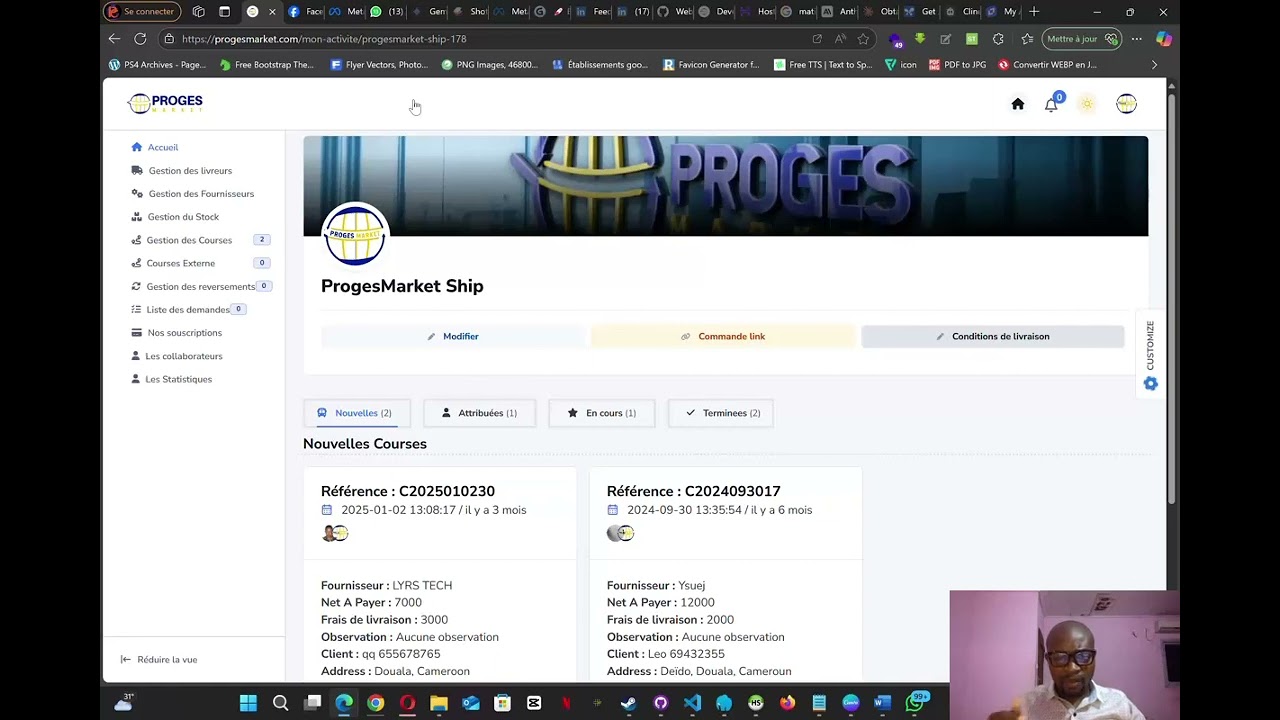Open Gestion des Fournisseurs in sidebar
This screenshot has height=720, width=1280.
(192, 194)
